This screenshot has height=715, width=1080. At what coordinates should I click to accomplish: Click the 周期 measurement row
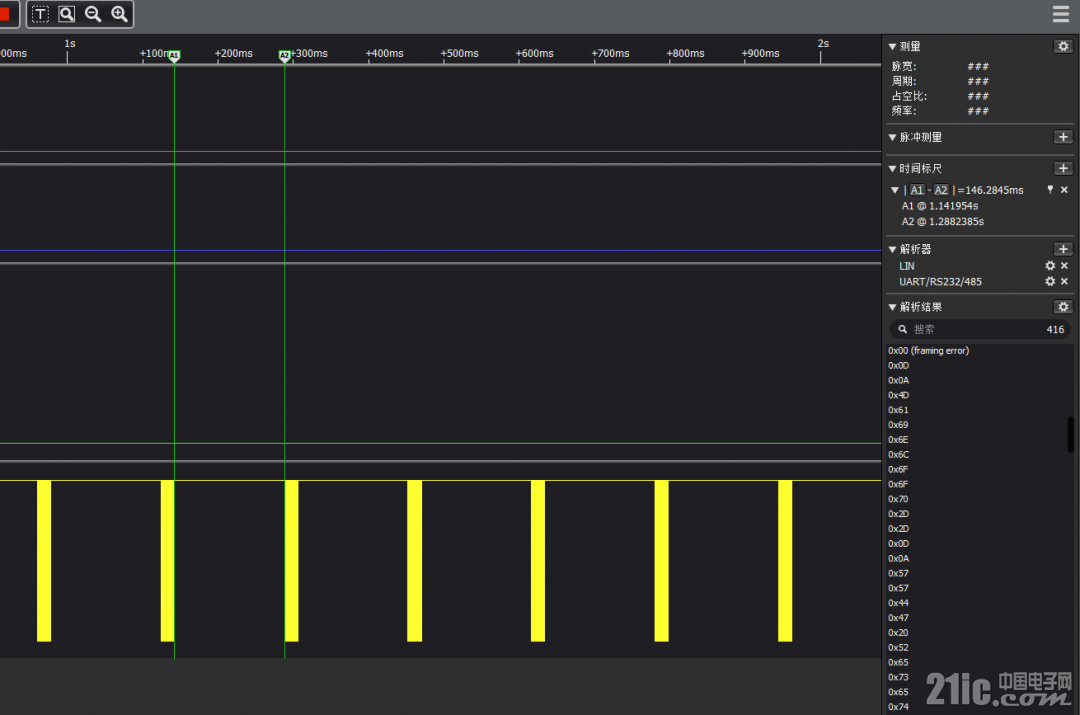940,81
